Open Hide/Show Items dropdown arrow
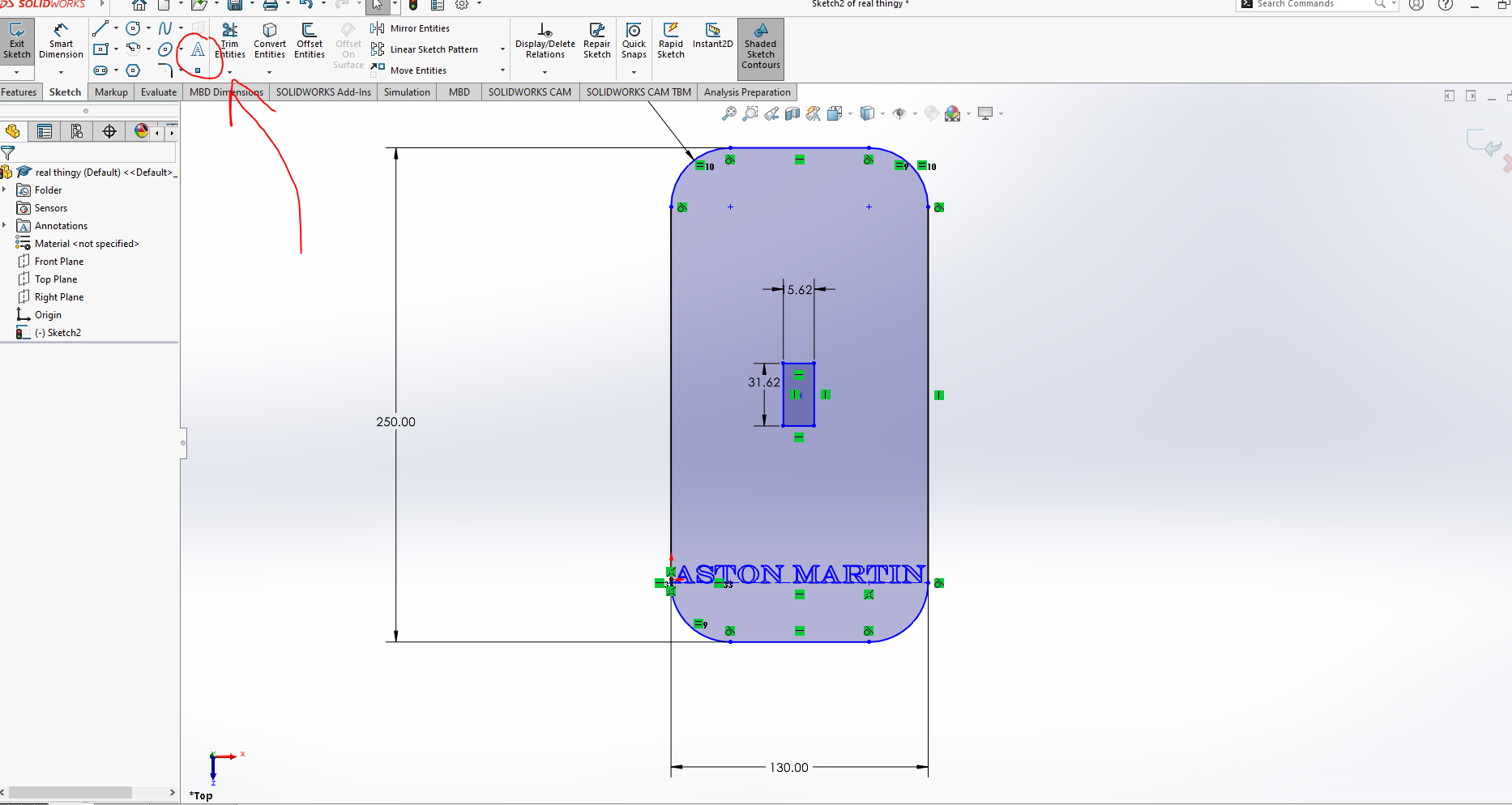The width and height of the screenshot is (1512, 805). tap(915, 113)
